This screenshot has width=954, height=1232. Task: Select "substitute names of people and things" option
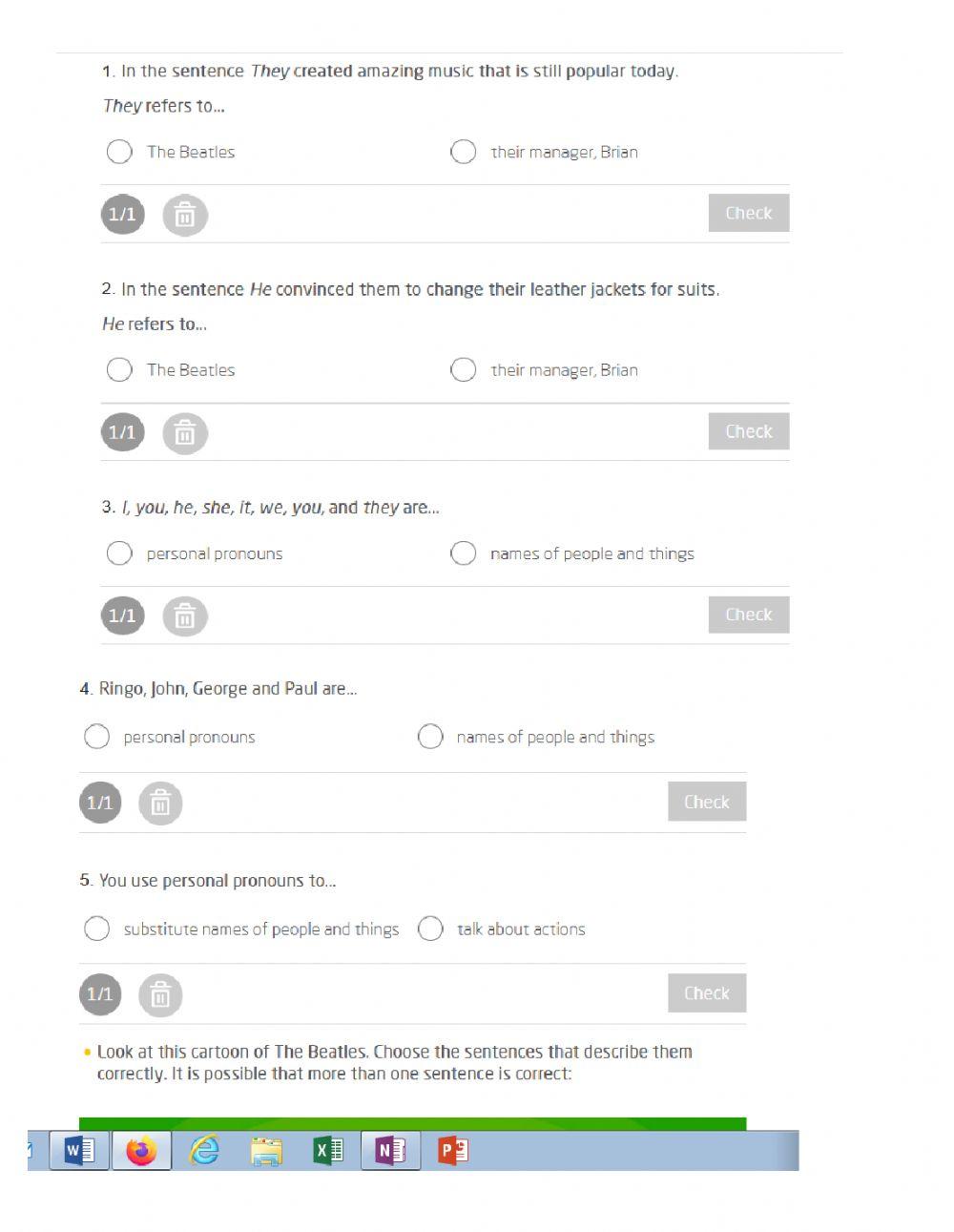coord(96,929)
